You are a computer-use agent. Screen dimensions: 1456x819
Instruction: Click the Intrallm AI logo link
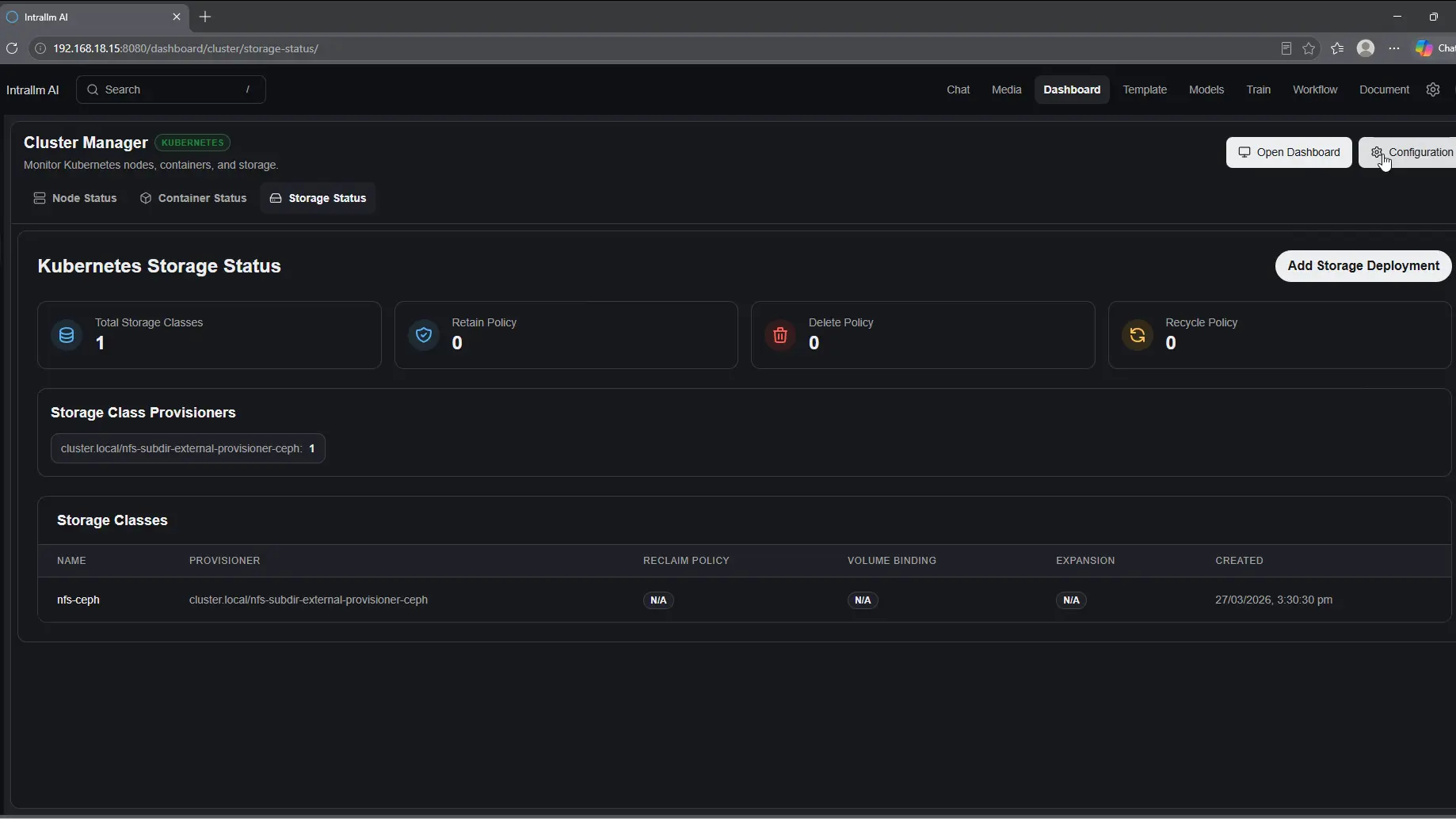[32, 90]
